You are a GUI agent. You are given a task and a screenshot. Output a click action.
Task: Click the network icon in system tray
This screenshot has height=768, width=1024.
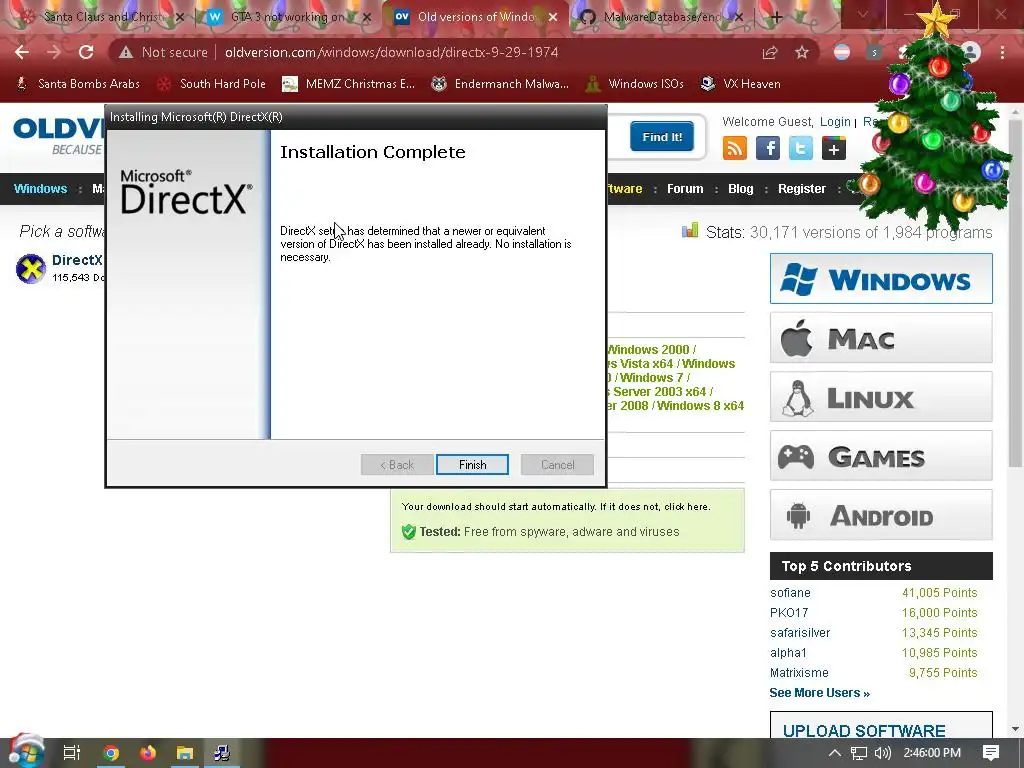(859, 753)
